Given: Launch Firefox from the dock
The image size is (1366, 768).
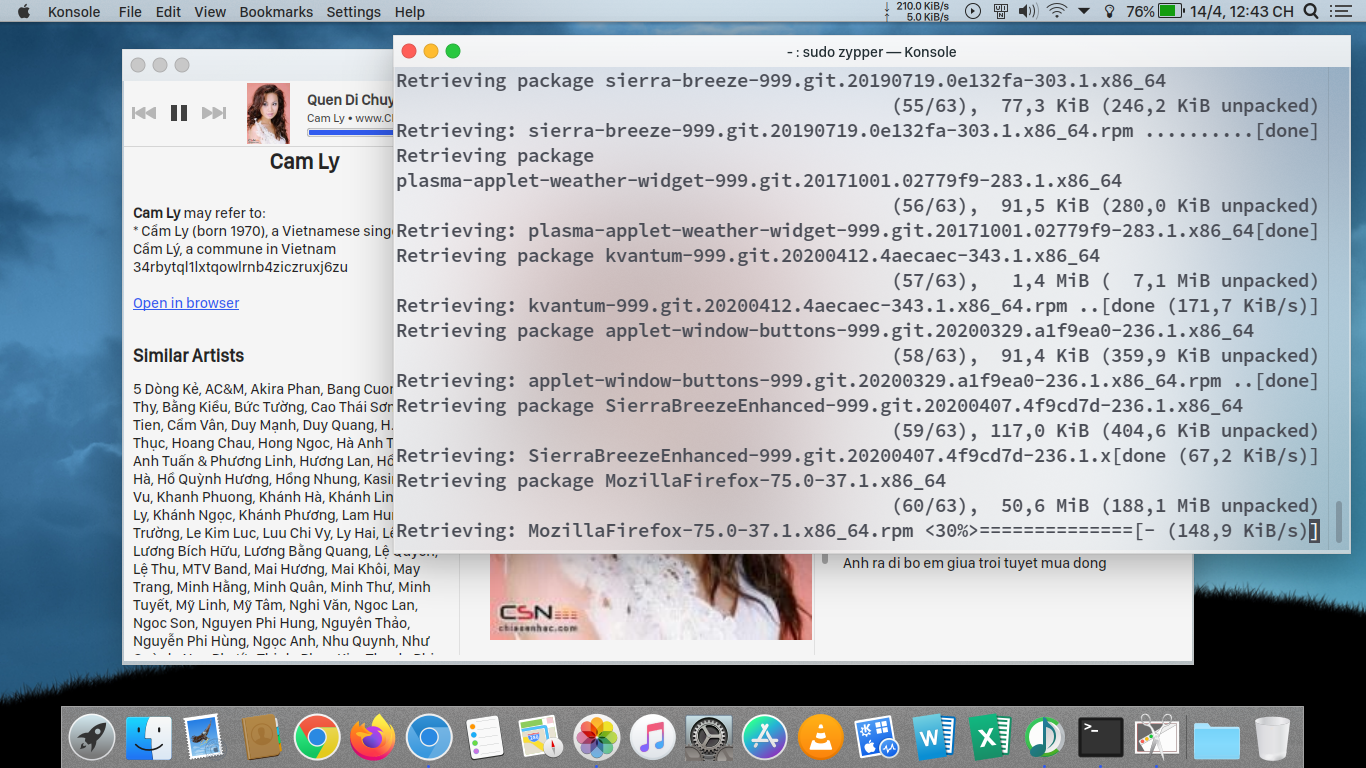Looking at the screenshot, I should 373,738.
